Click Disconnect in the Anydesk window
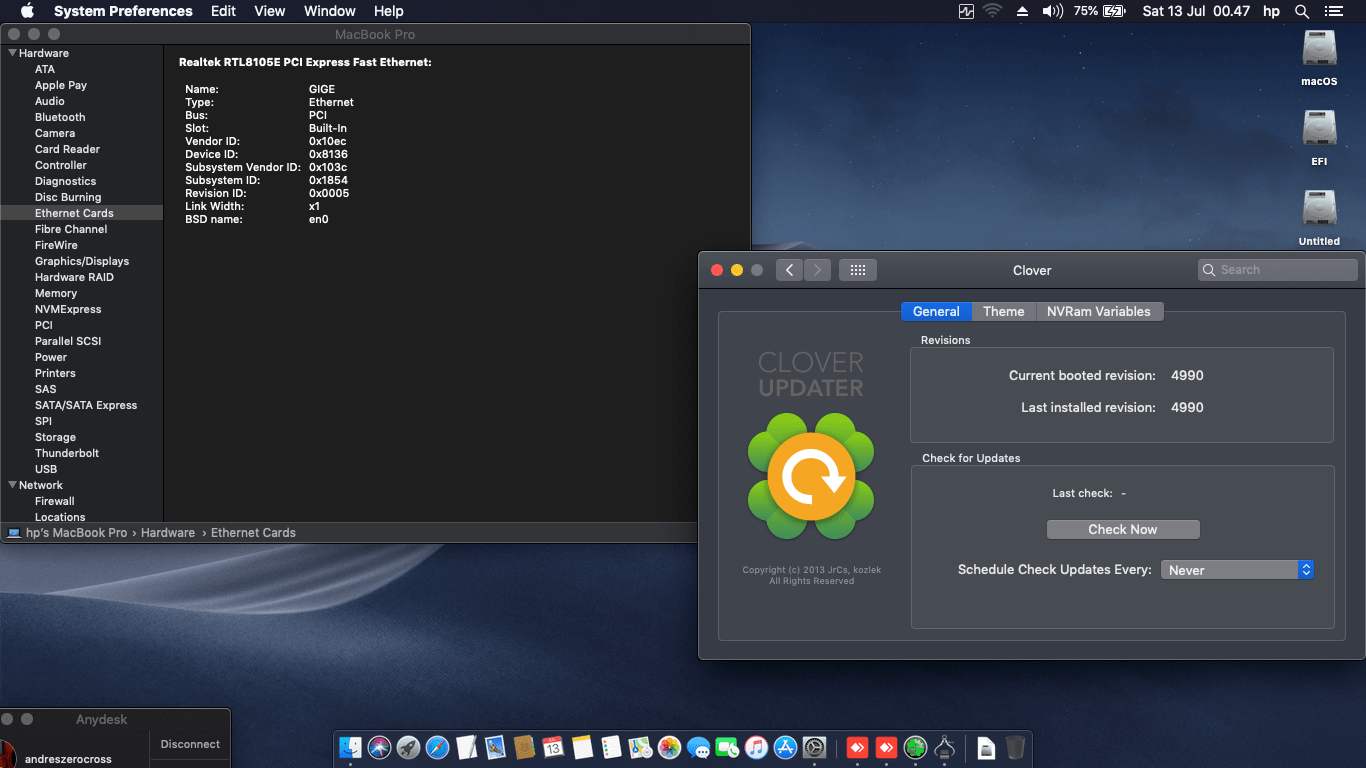Viewport: 1366px width, 768px height. 190,744
